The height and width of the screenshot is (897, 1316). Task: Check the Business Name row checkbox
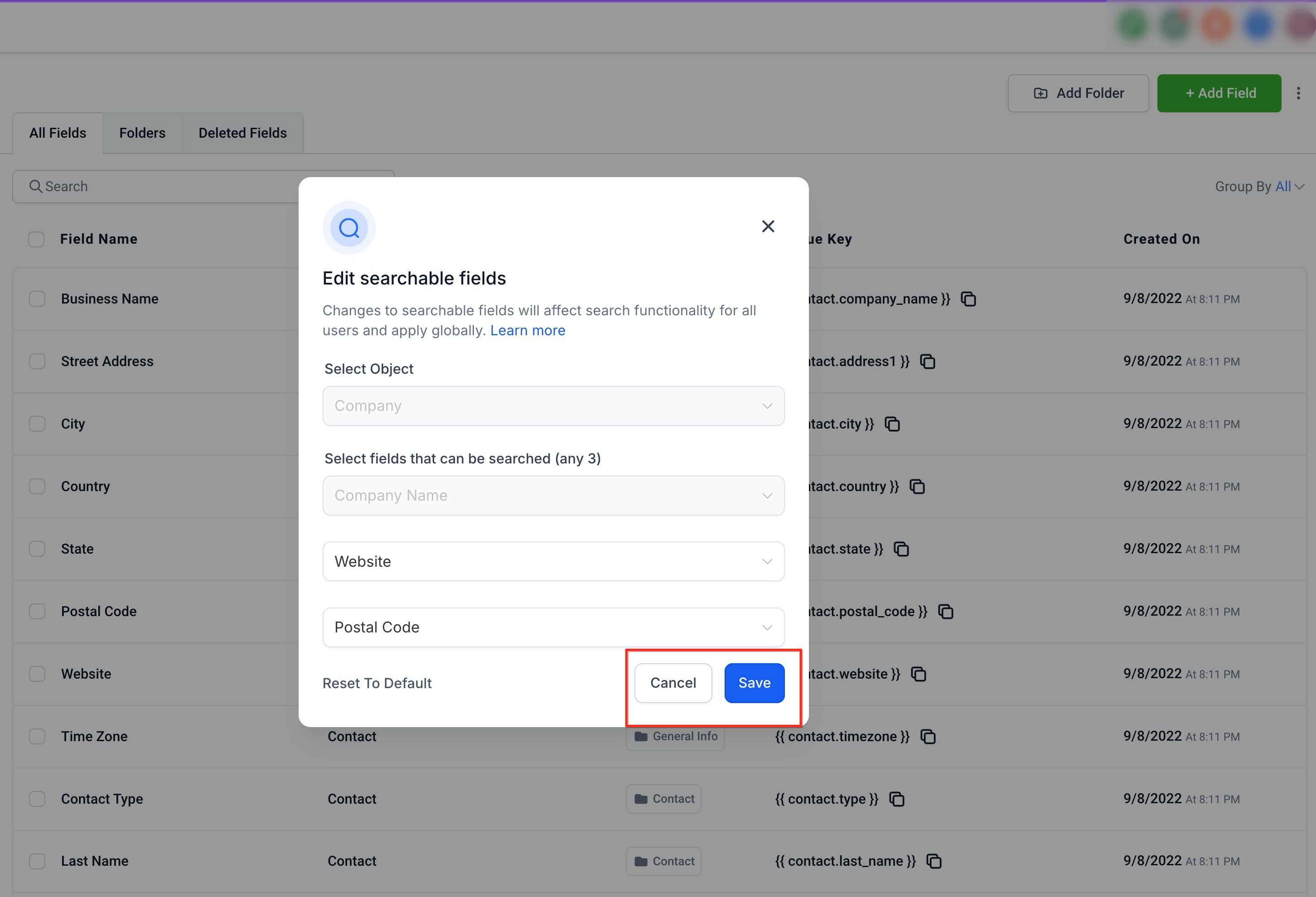tap(37, 299)
